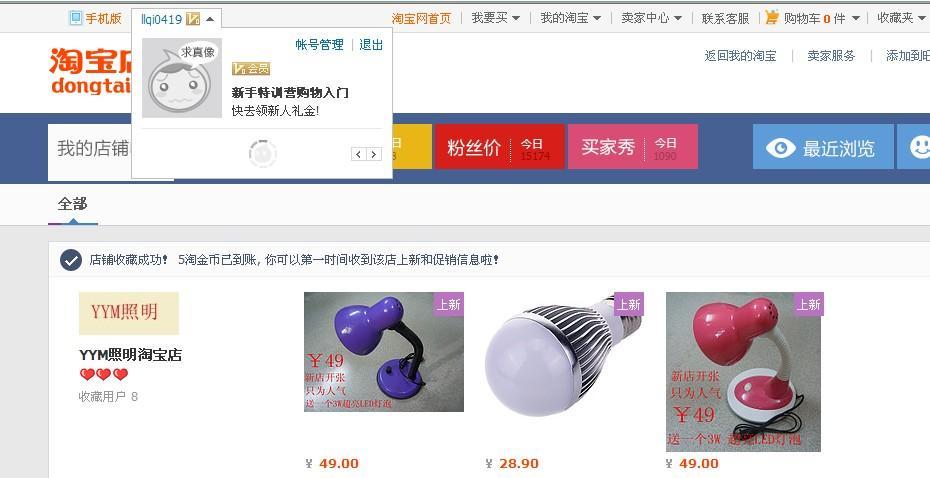
Task: Open the purple desk lamp product thumbnail
Action: [x=384, y=352]
